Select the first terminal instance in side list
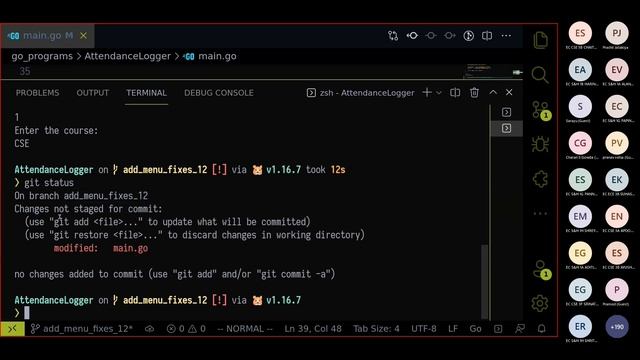 click(506, 112)
